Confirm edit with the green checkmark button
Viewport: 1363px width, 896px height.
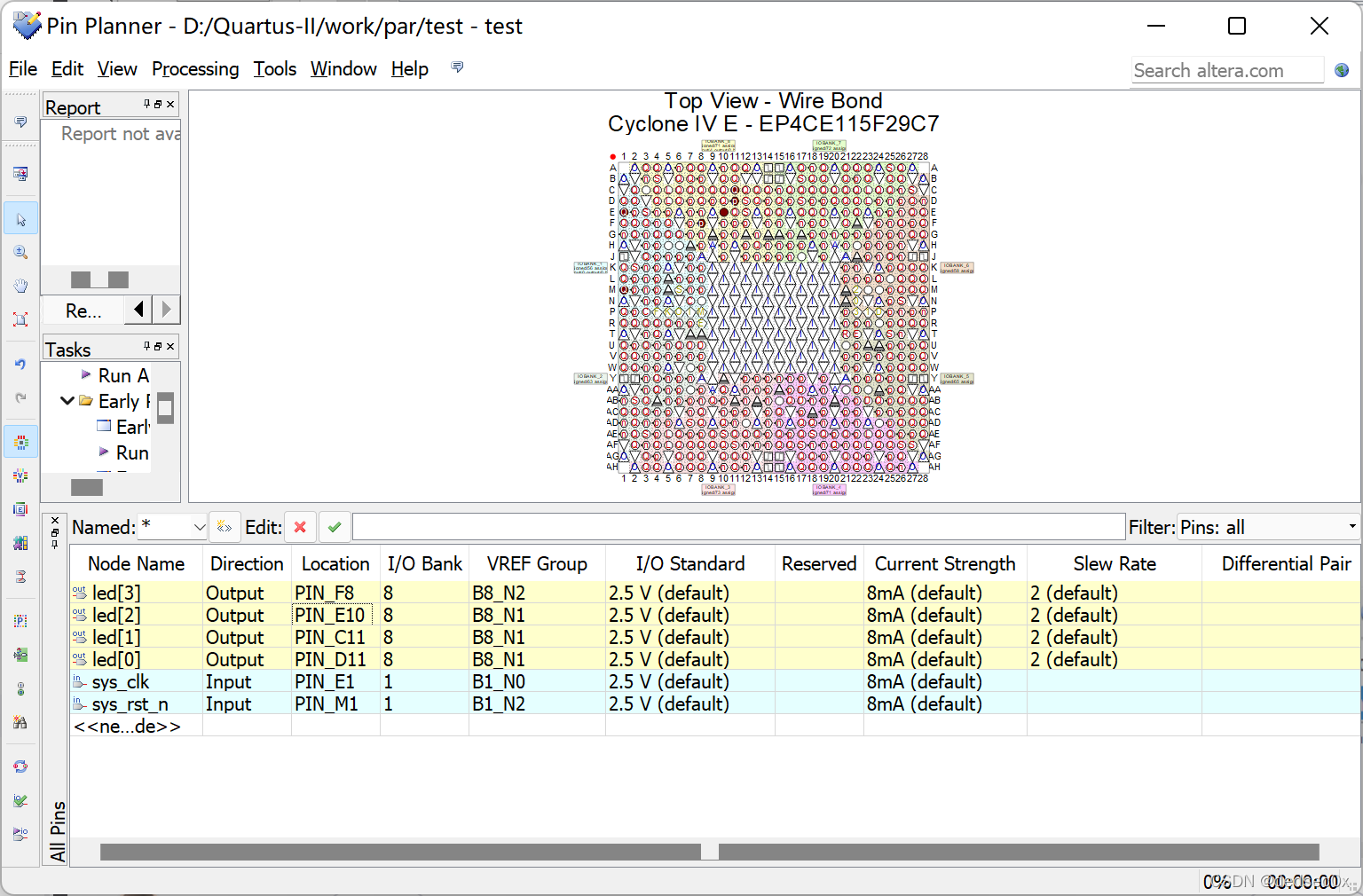point(335,527)
